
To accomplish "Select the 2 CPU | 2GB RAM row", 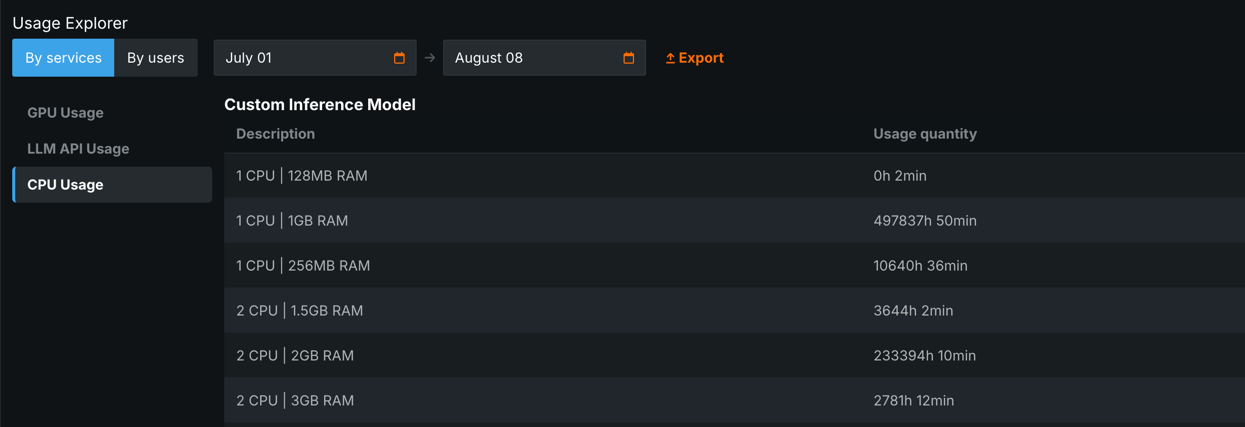I will 295,356.
